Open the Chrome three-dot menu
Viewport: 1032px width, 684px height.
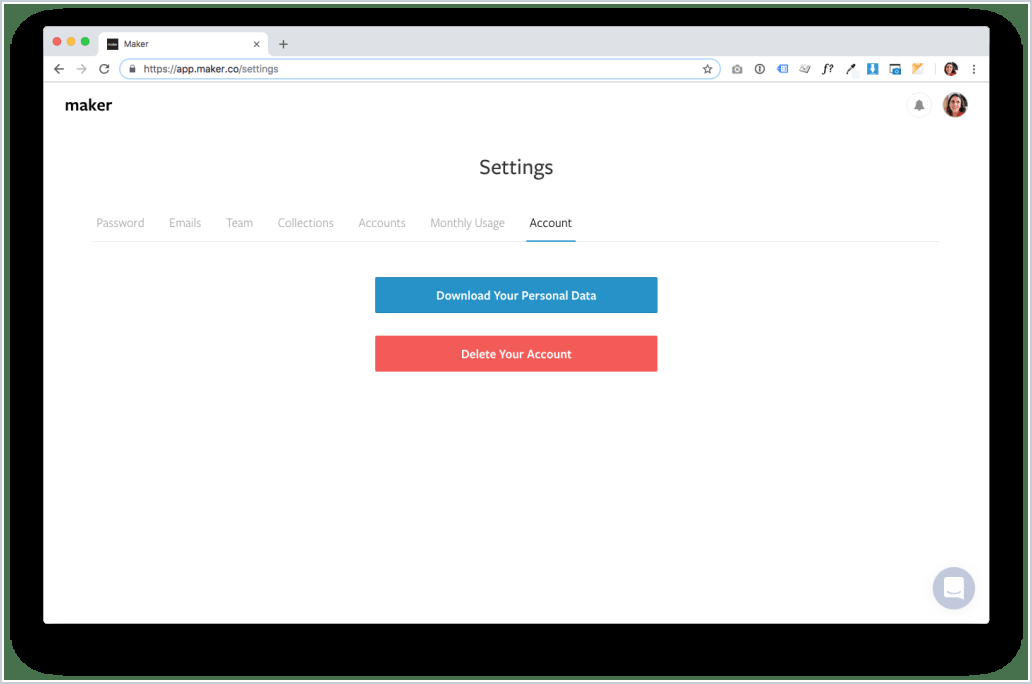click(x=973, y=69)
